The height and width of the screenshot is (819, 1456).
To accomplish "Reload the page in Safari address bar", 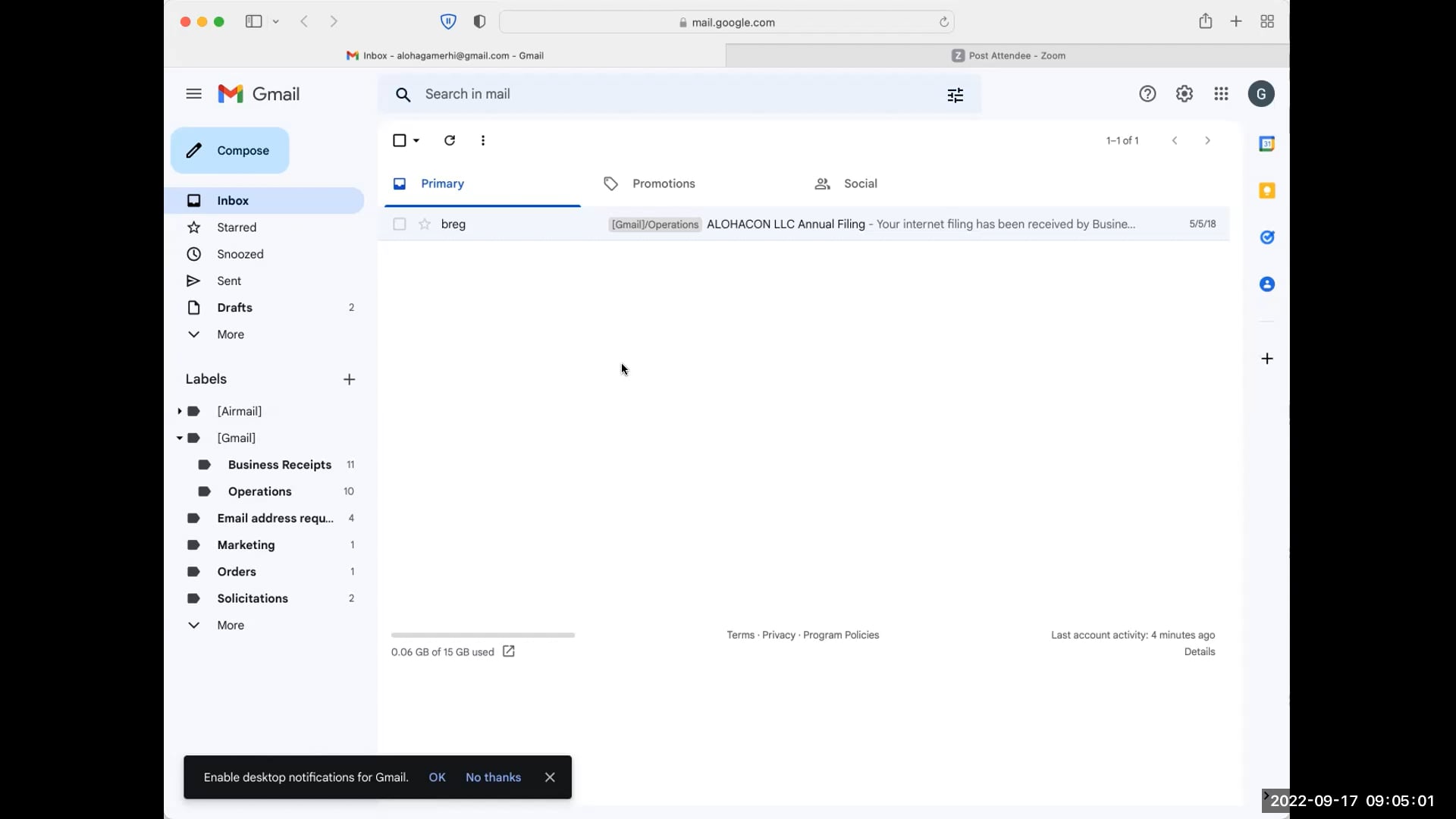I will point(944,22).
